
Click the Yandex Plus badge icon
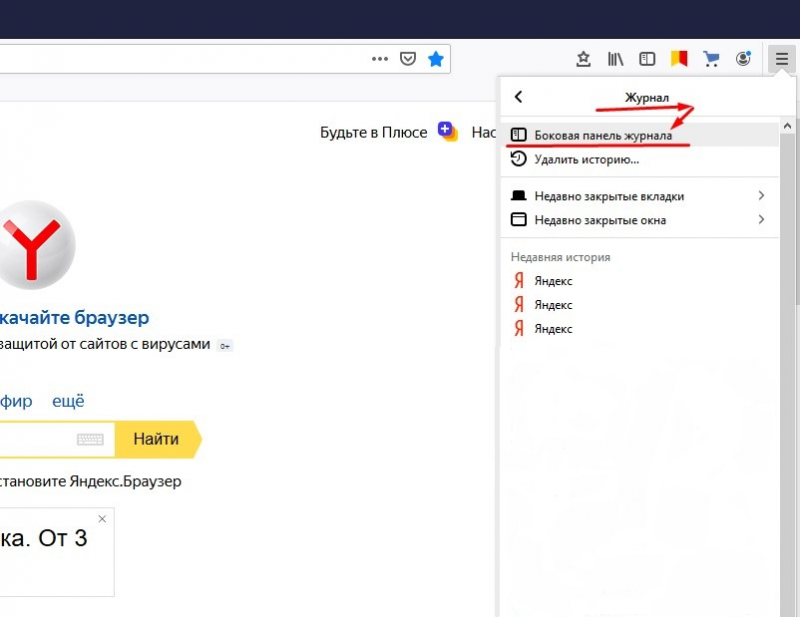pos(447,131)
